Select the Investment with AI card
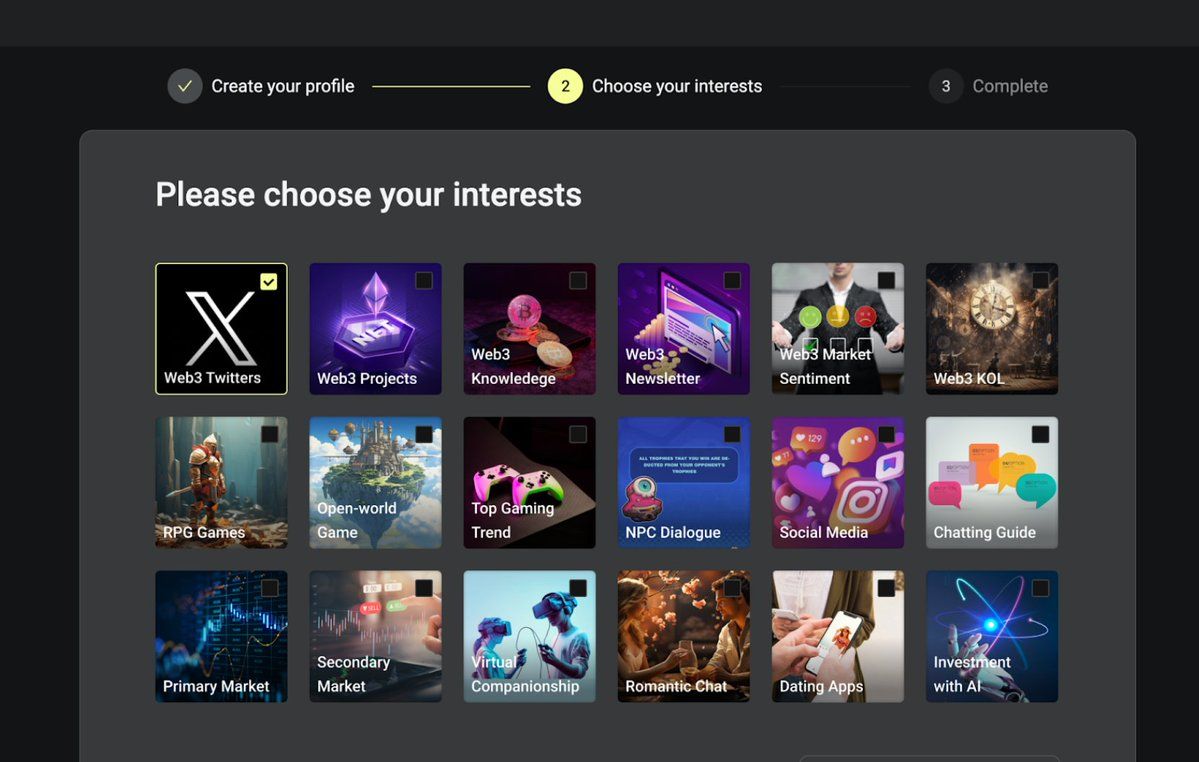Screen dimensions: 1199x762 [991, 637]
